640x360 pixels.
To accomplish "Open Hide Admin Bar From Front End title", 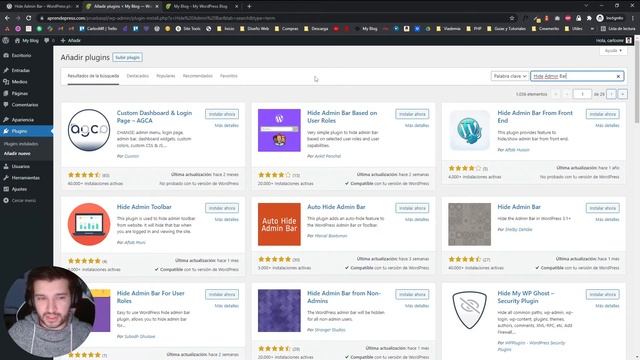I will (x=535, y=117).
